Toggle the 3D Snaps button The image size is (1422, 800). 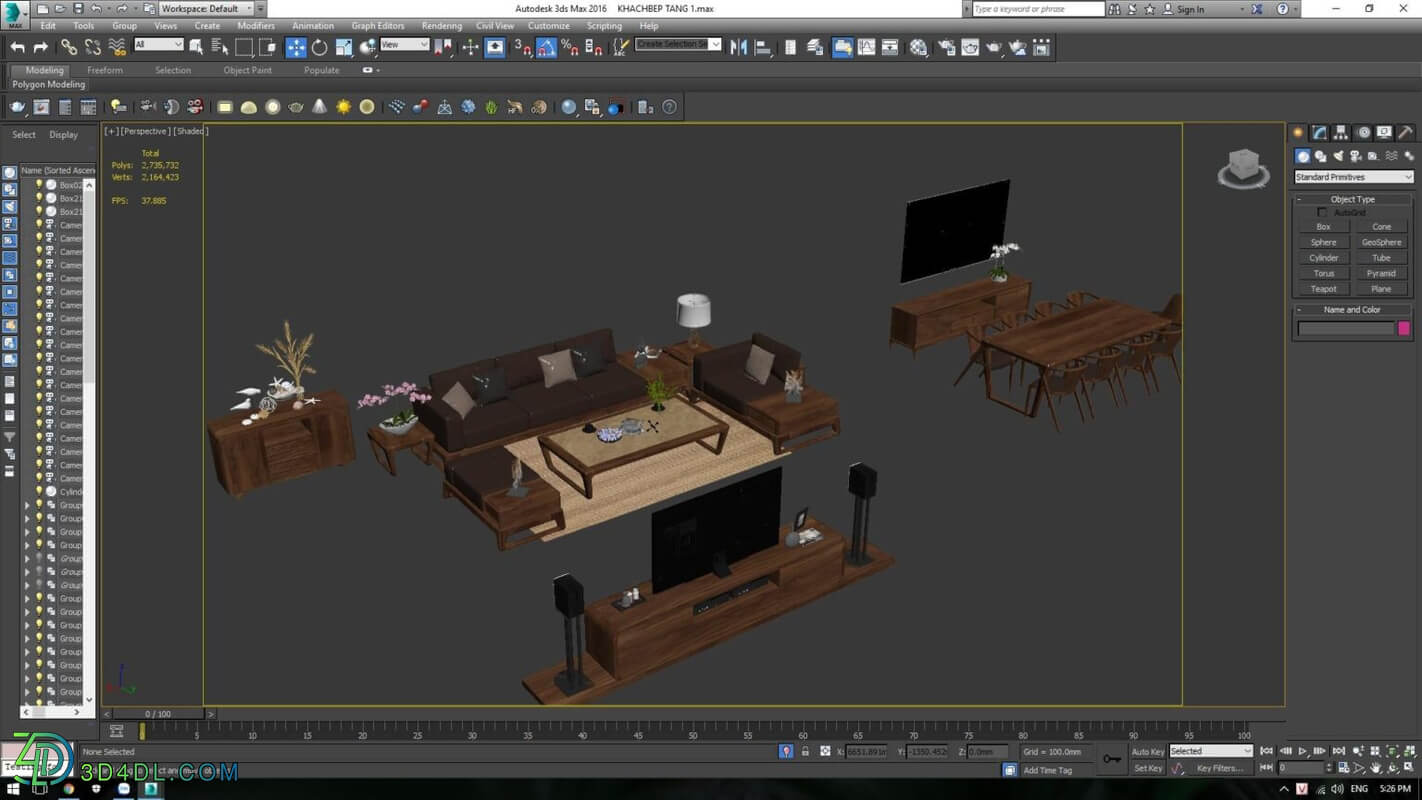pos(522,47)
